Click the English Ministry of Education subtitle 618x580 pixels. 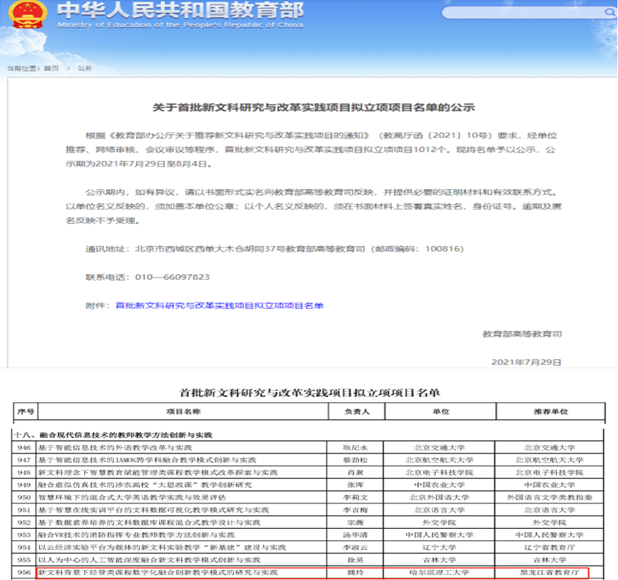(141, 27)
